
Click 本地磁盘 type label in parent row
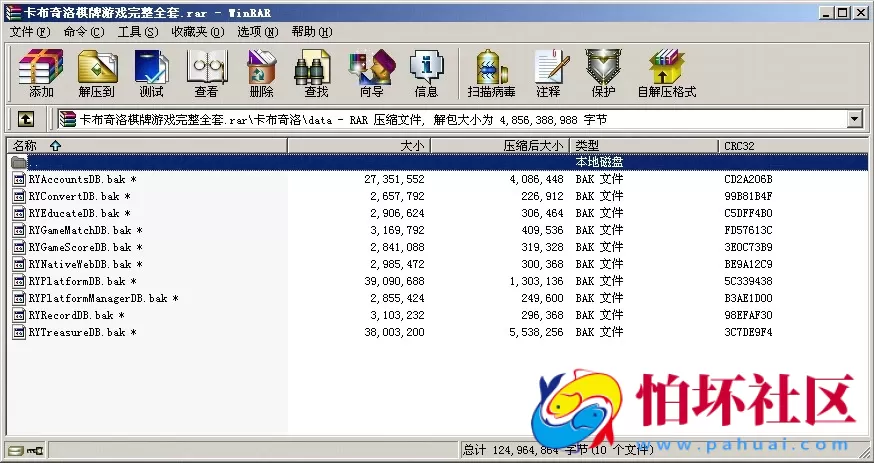coord(599,162)
